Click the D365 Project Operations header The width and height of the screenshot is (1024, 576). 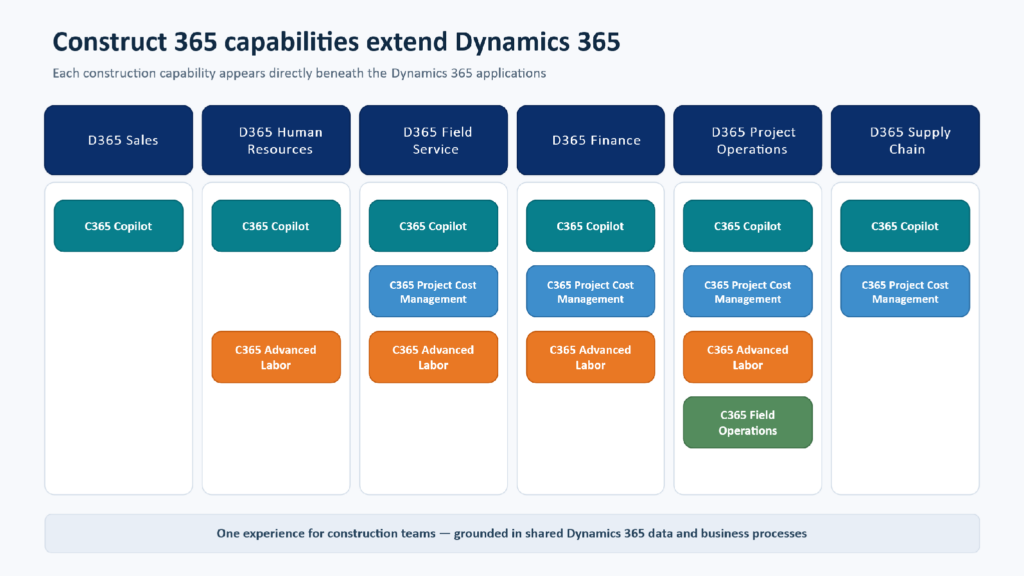click(x=748, y=140)
